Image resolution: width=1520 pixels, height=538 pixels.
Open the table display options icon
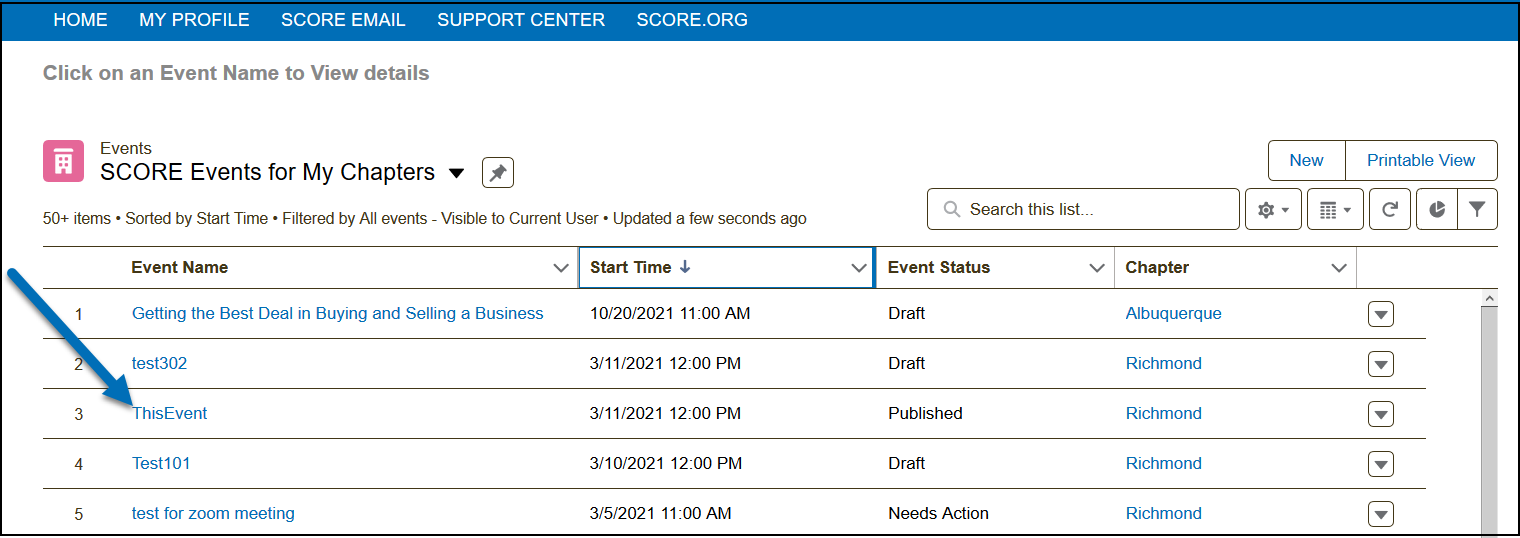point(1334,210)
